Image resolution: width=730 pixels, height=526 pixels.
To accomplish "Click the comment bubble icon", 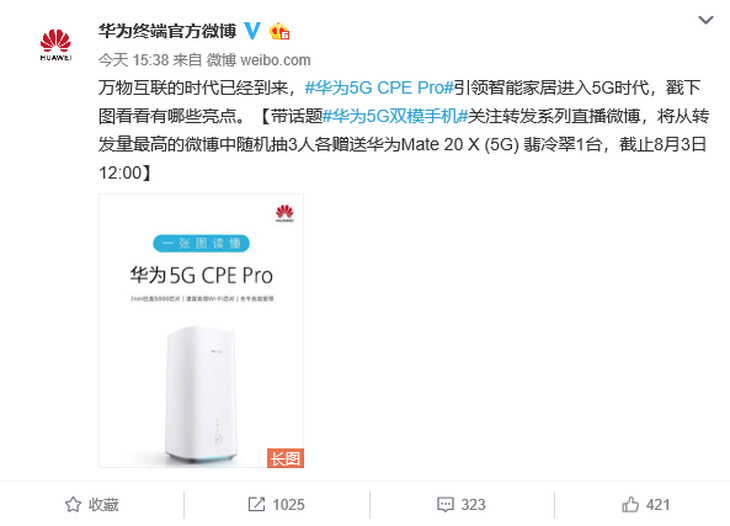I will tap(445, 505).
